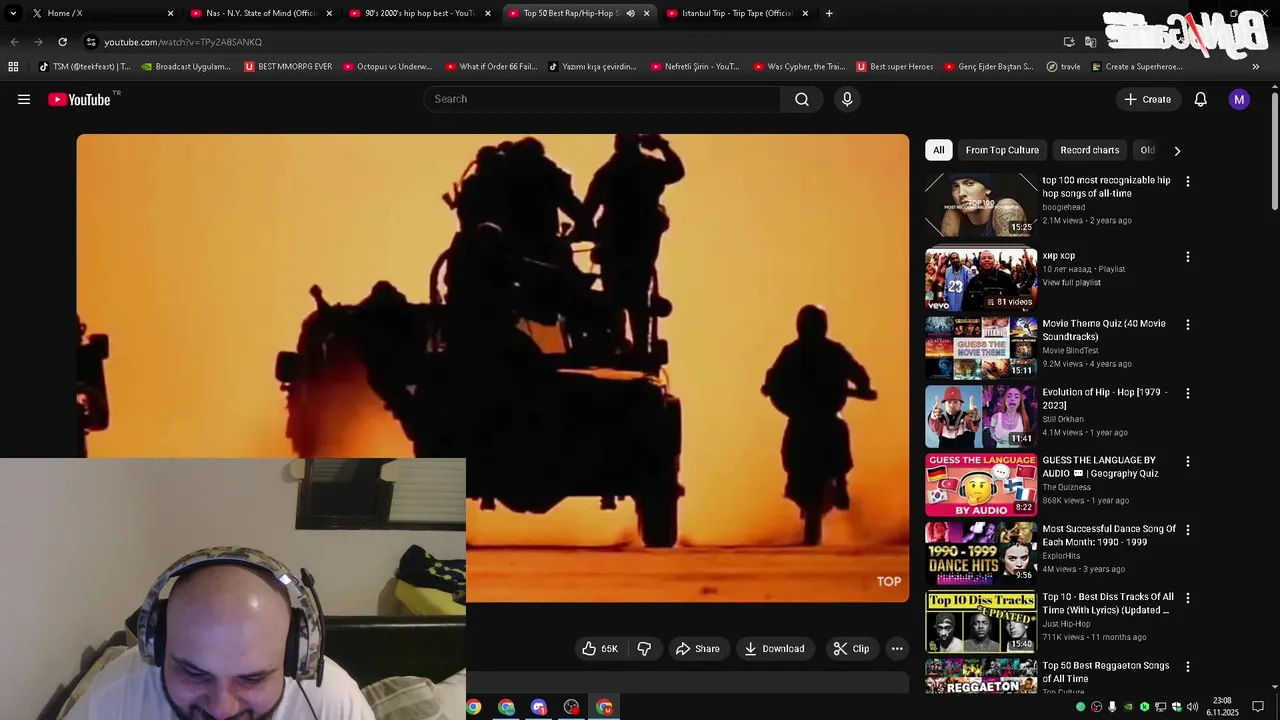1280x720 pixels.
Task: Open options for Most Successful Dance Song video
Action: tap(1187, 530)
